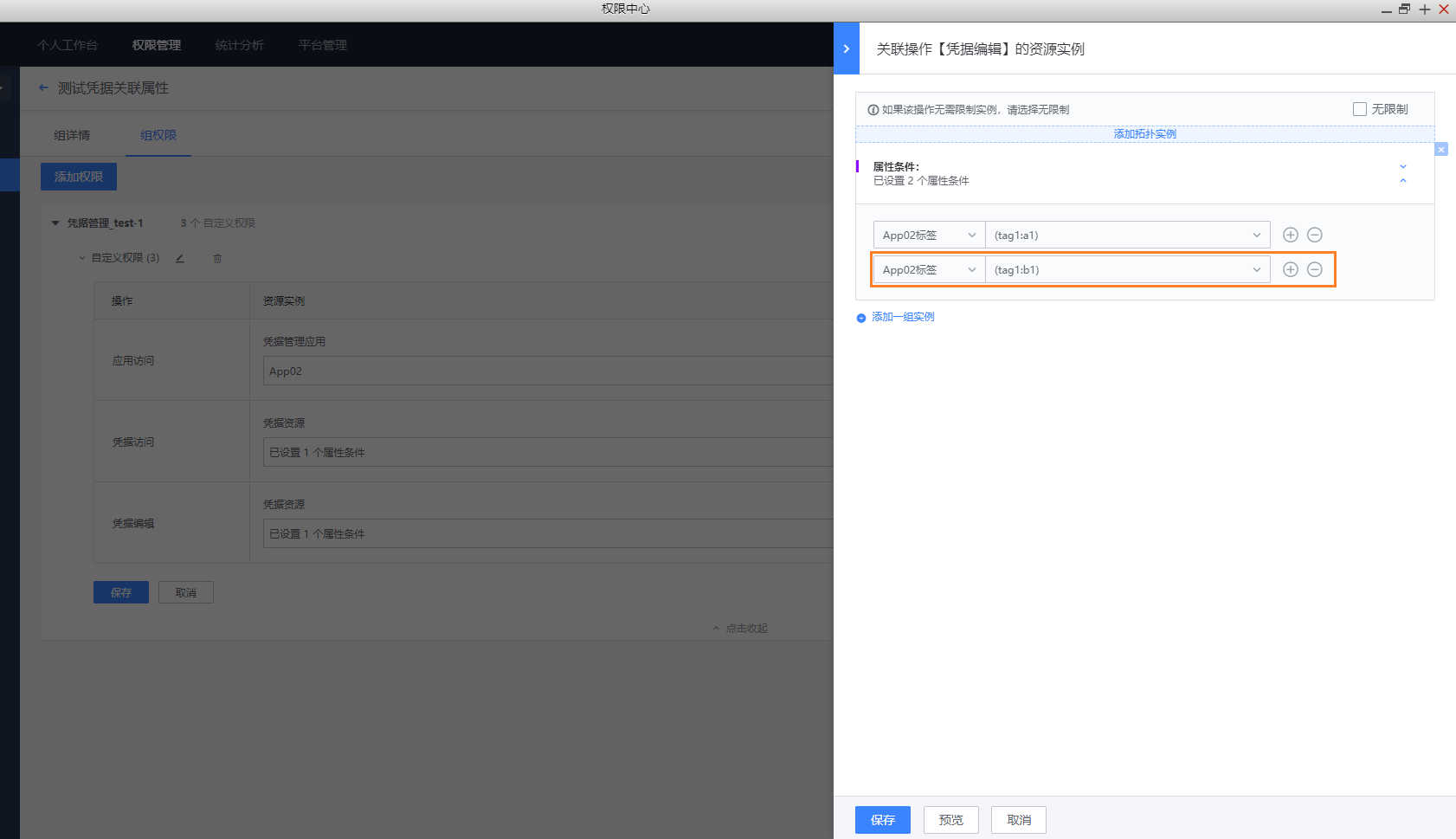Open the 平台管理 menu

322,44
